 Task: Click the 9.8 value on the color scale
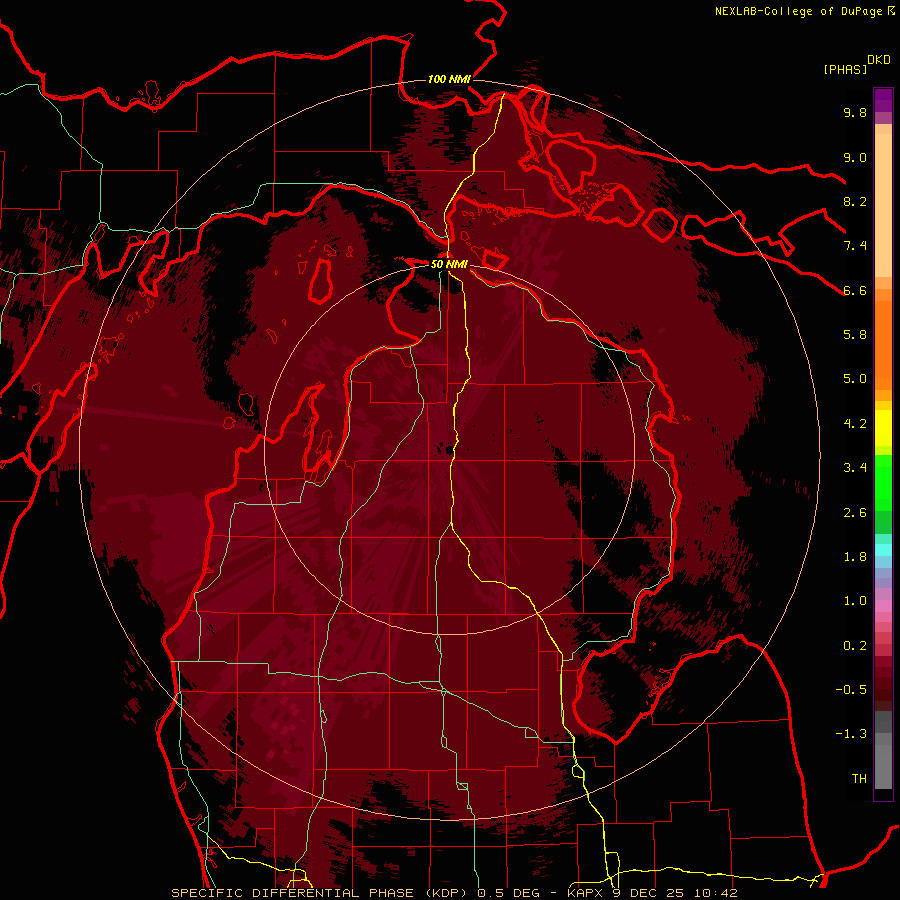click(855, 112)
